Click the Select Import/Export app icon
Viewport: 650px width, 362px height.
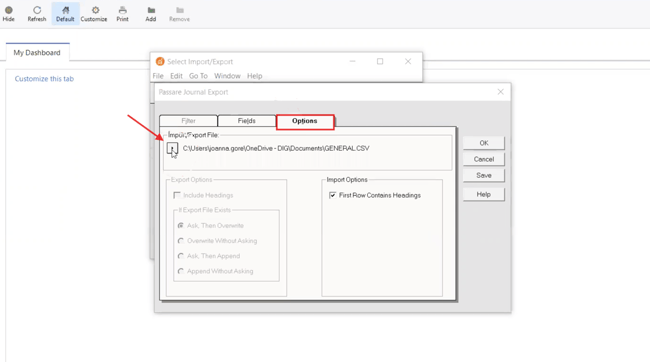coord(160,61)
